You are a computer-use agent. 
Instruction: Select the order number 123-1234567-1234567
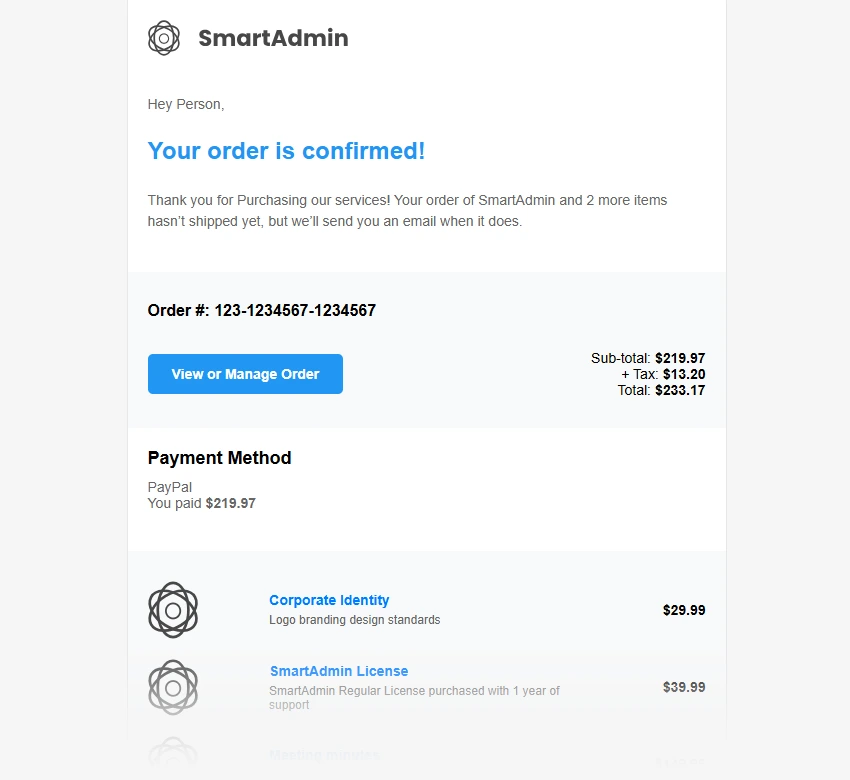295,310
